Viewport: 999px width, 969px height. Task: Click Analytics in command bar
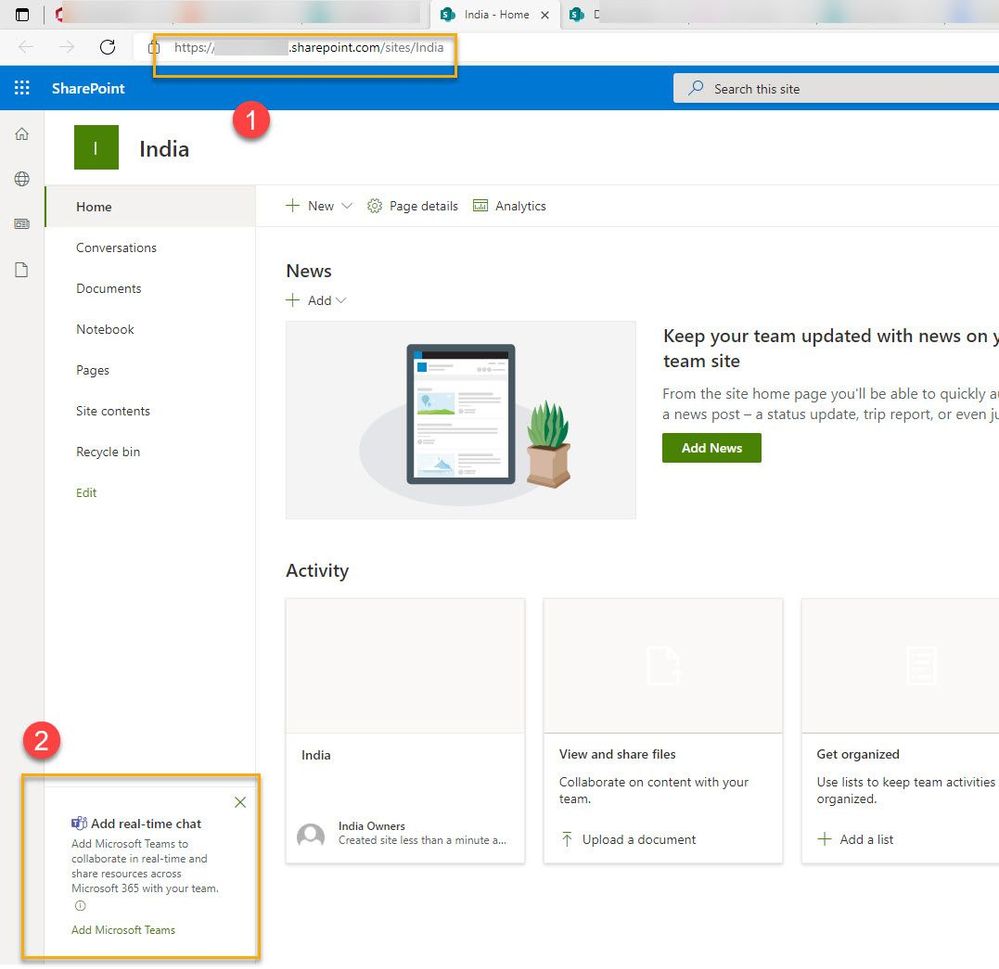(x=521, y=206)
